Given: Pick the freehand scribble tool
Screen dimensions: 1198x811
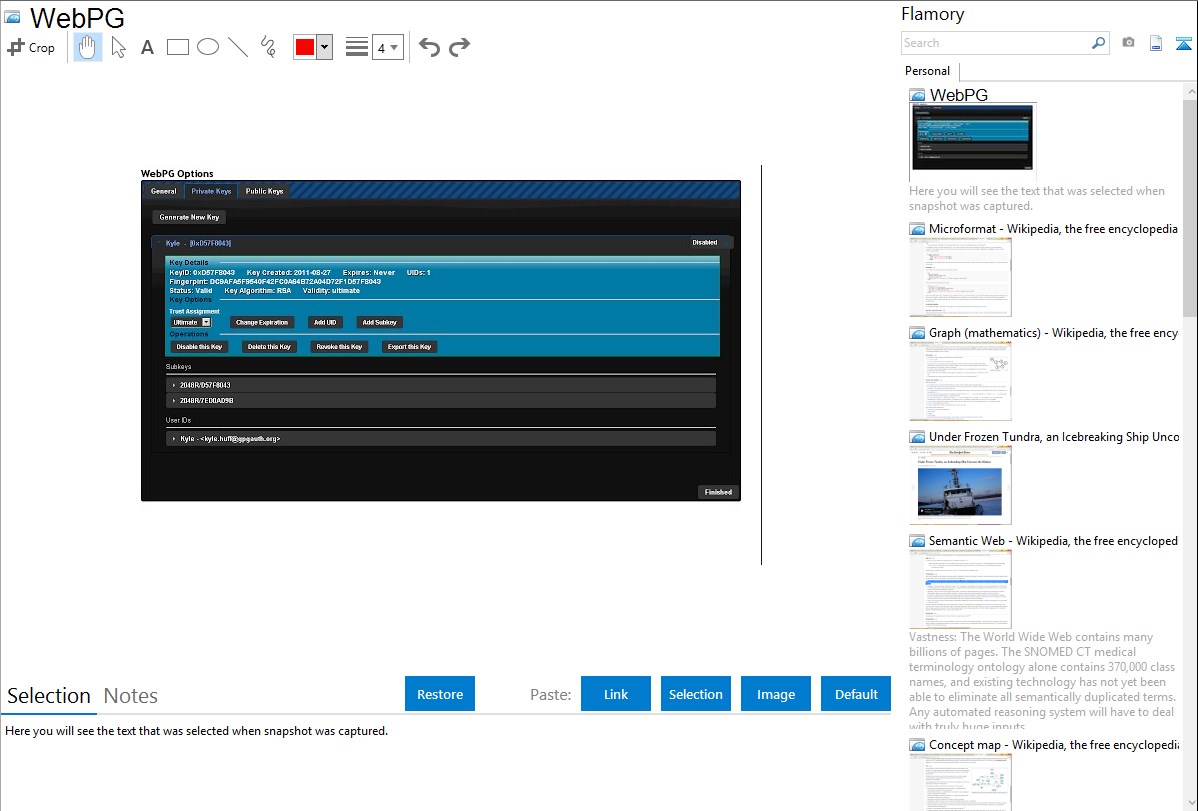Looking at the screenshot, I should [x=268, y=47].
